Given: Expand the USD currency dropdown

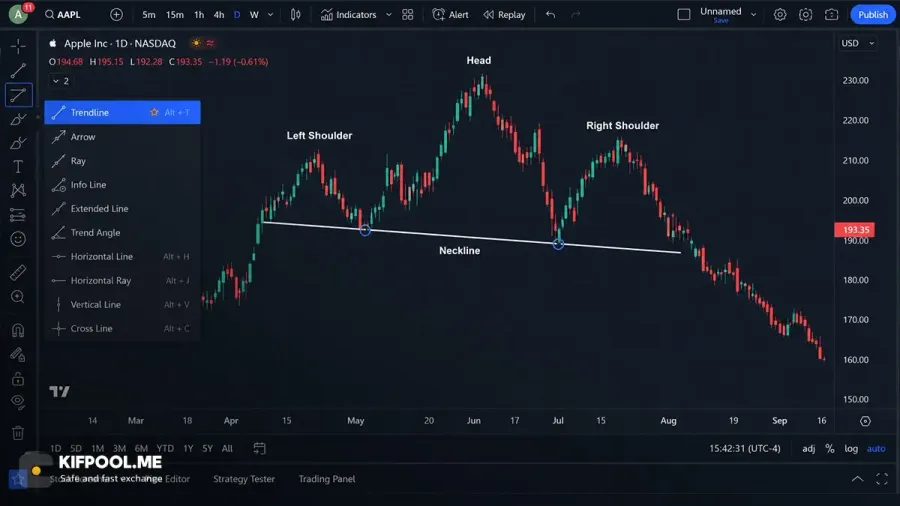Looking at the screenshot, I should (858, 43).
